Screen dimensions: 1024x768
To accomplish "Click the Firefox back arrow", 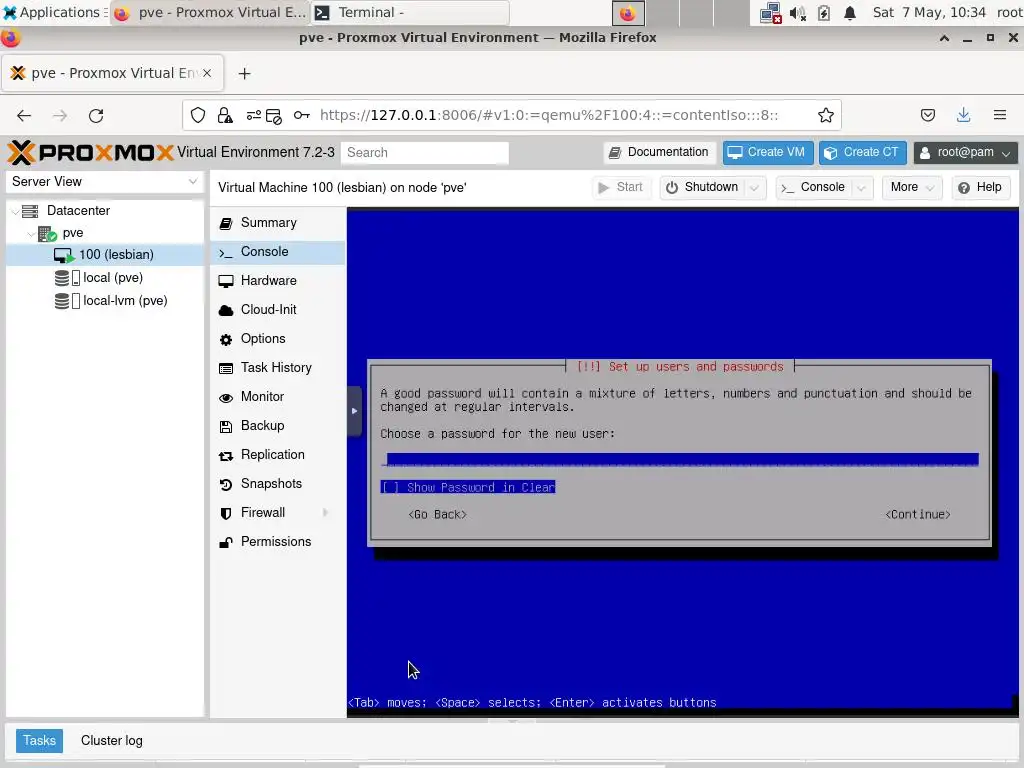I will 24,116.
